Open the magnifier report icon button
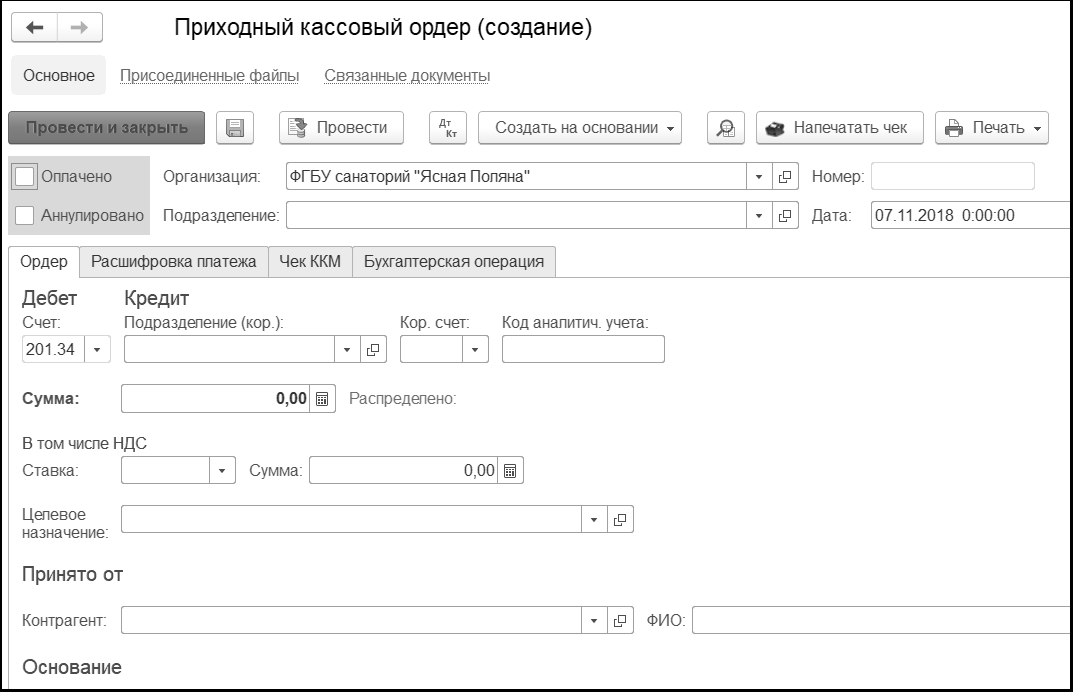The width and height of the screenshot is (1073, 692). [725, 128]
